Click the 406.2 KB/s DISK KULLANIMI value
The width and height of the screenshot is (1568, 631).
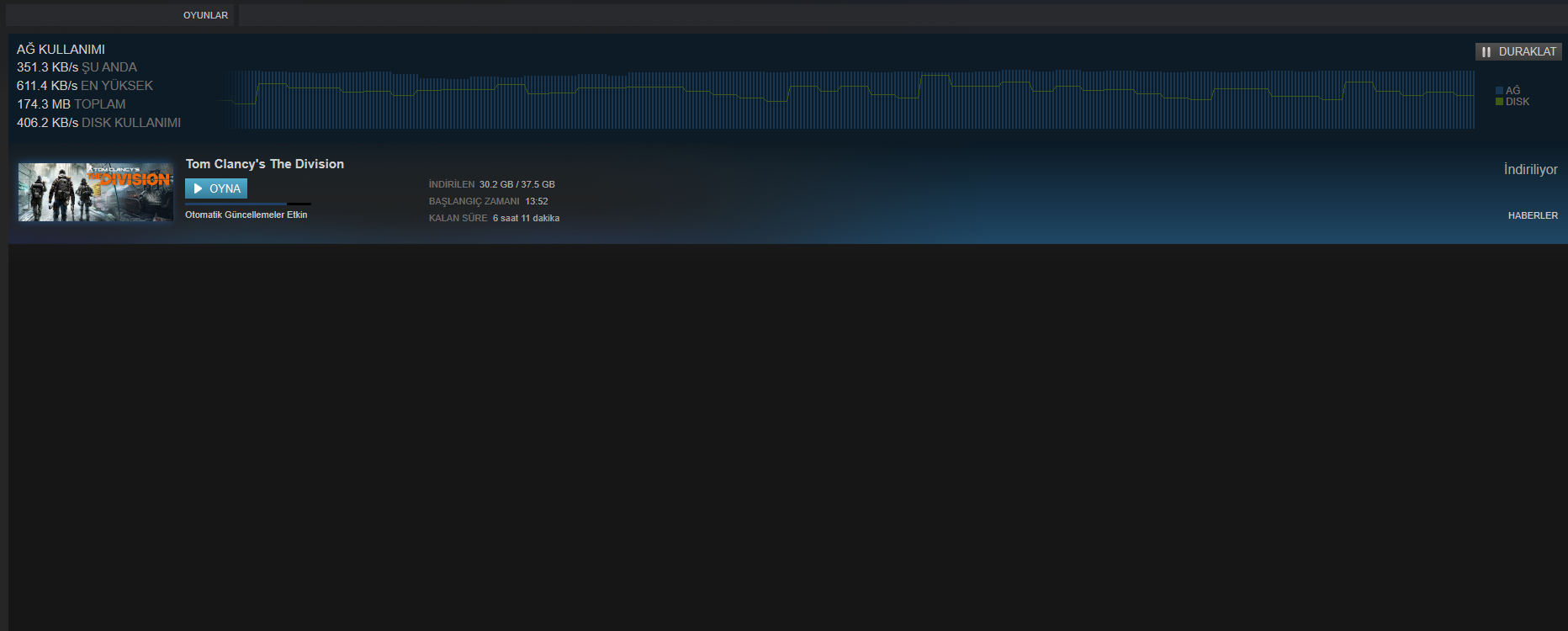(98, 123)
